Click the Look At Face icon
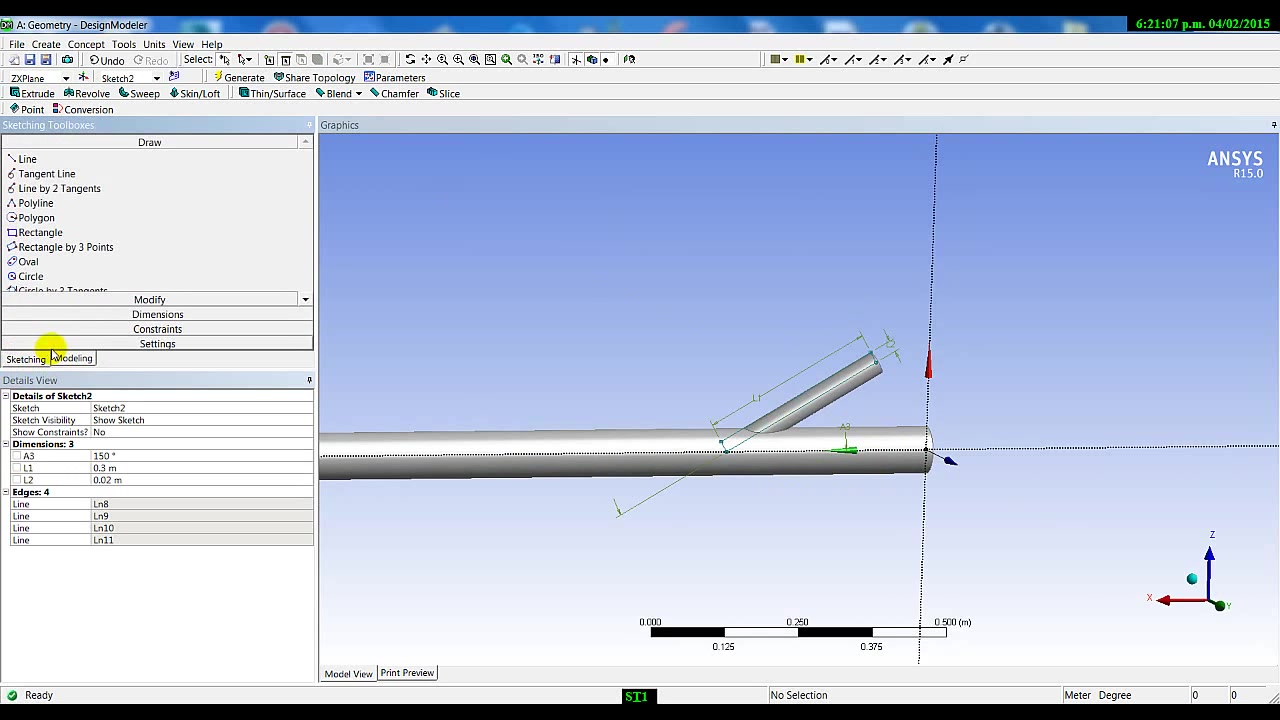This screenshot has height=720, width=1280. click(629, 60)
